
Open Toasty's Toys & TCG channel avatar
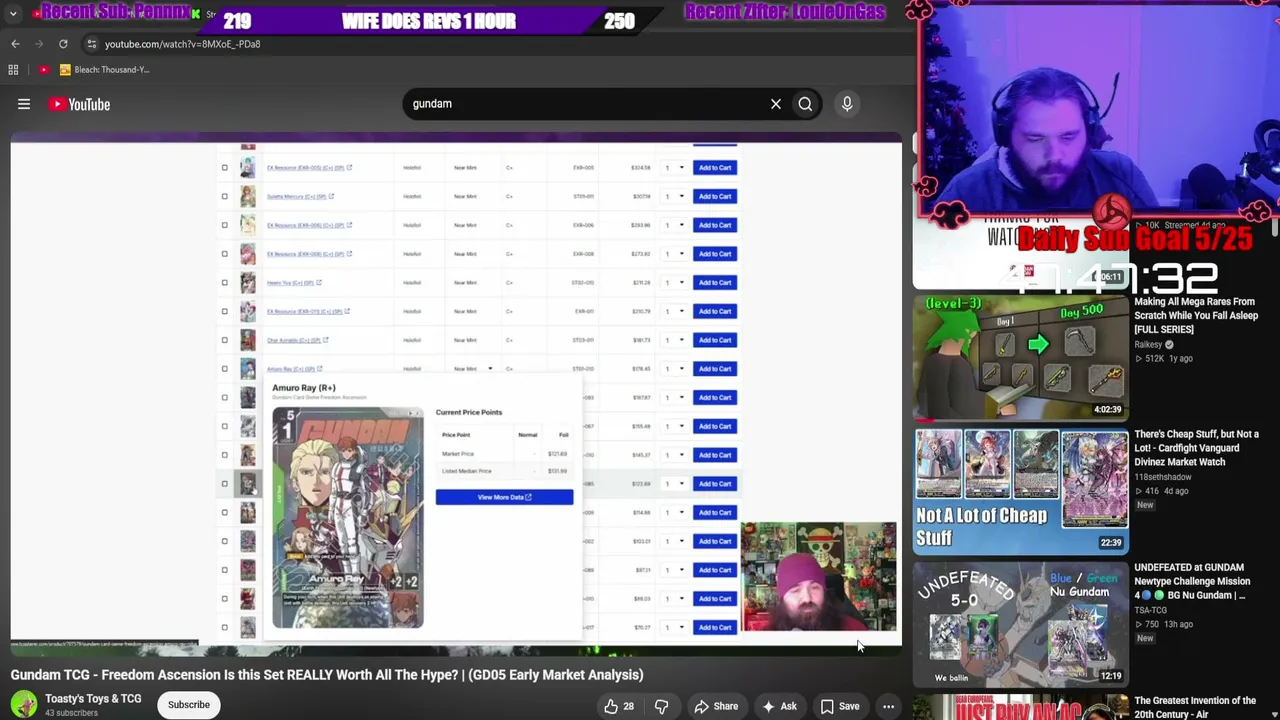pos(24,704)
